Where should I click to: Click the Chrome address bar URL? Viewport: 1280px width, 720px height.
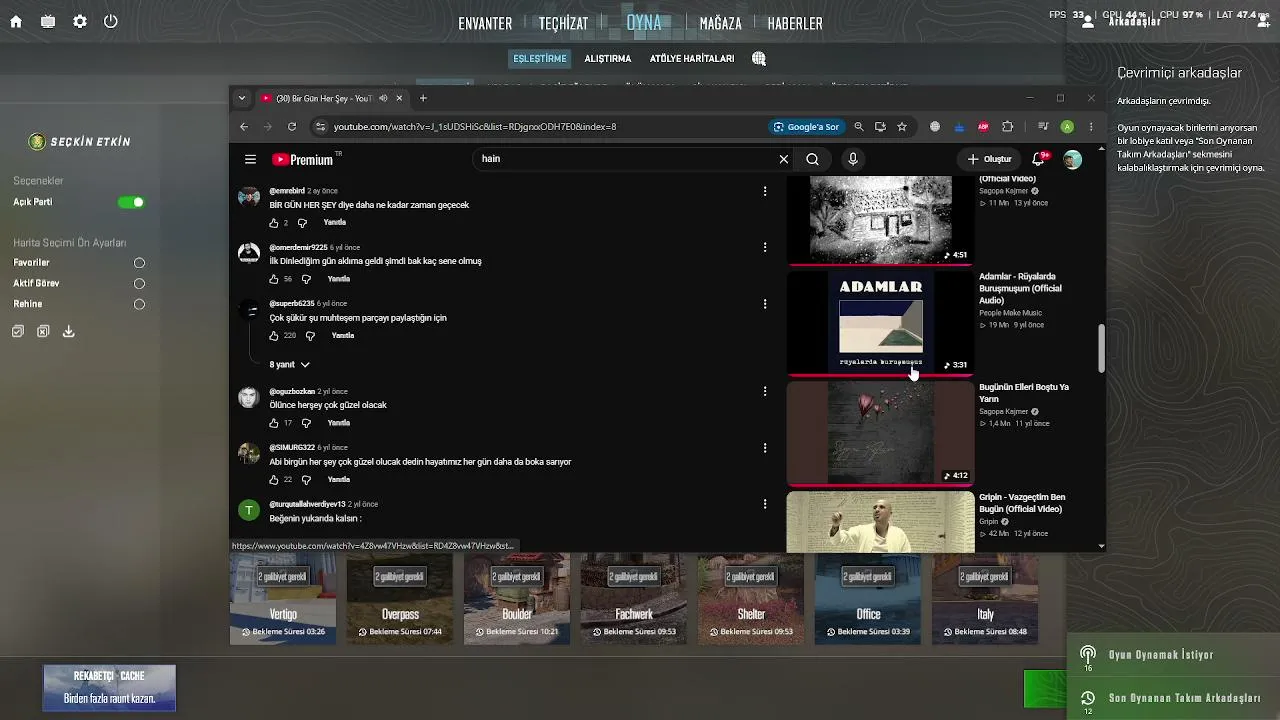[475, 127]
